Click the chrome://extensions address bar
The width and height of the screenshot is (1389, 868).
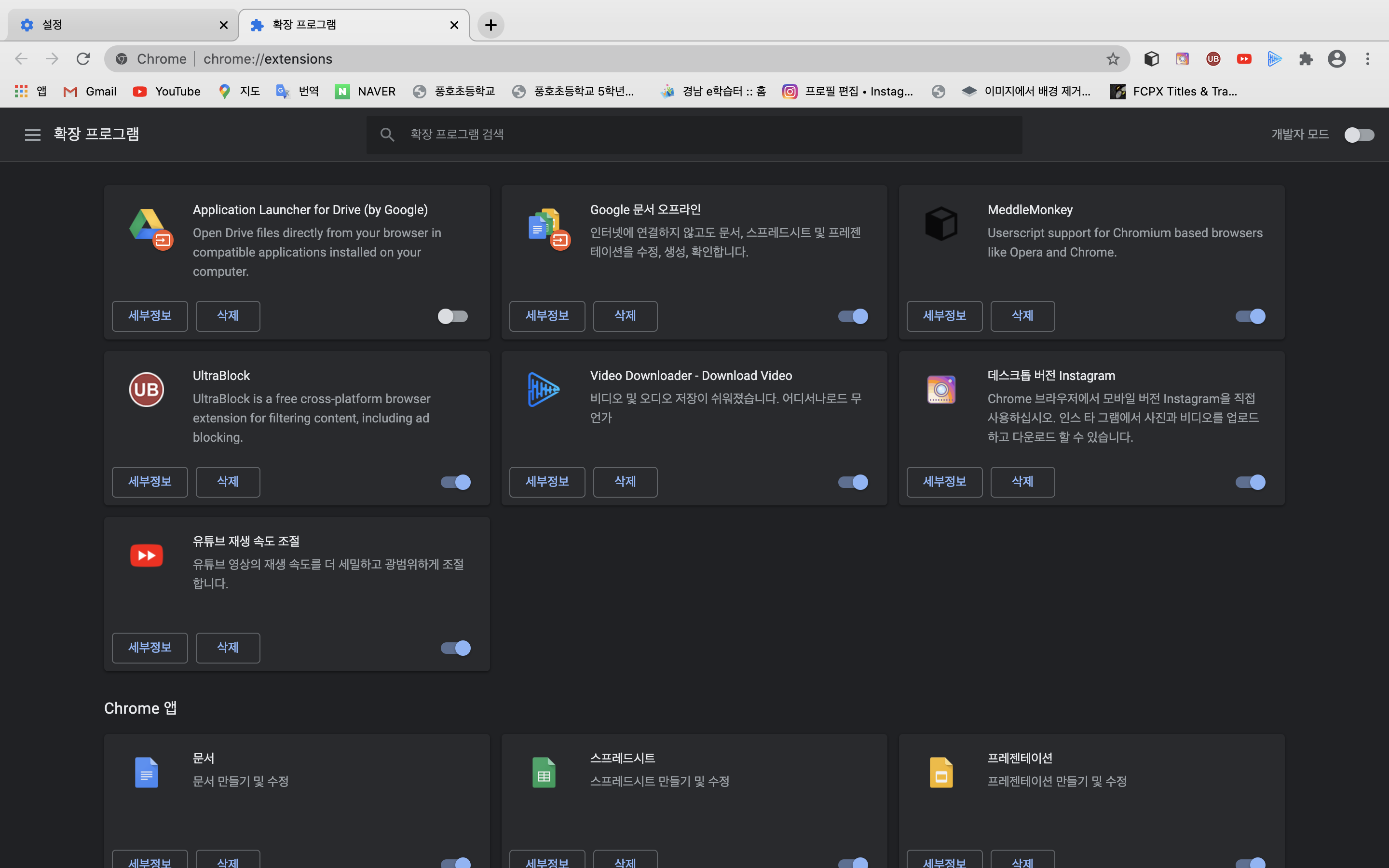(x=616, y=58)
